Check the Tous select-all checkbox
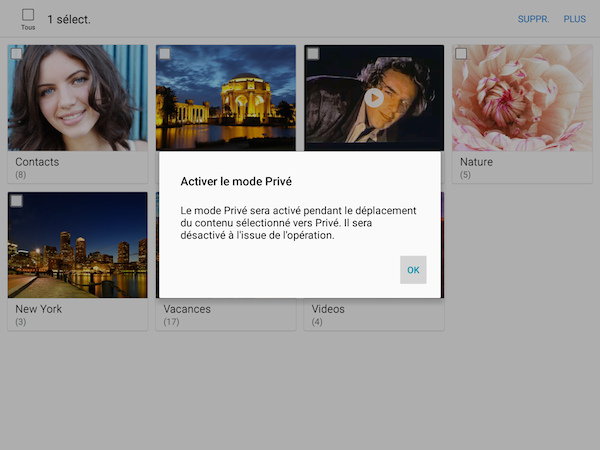Viewport: 600px width, 450px height. 28,15
